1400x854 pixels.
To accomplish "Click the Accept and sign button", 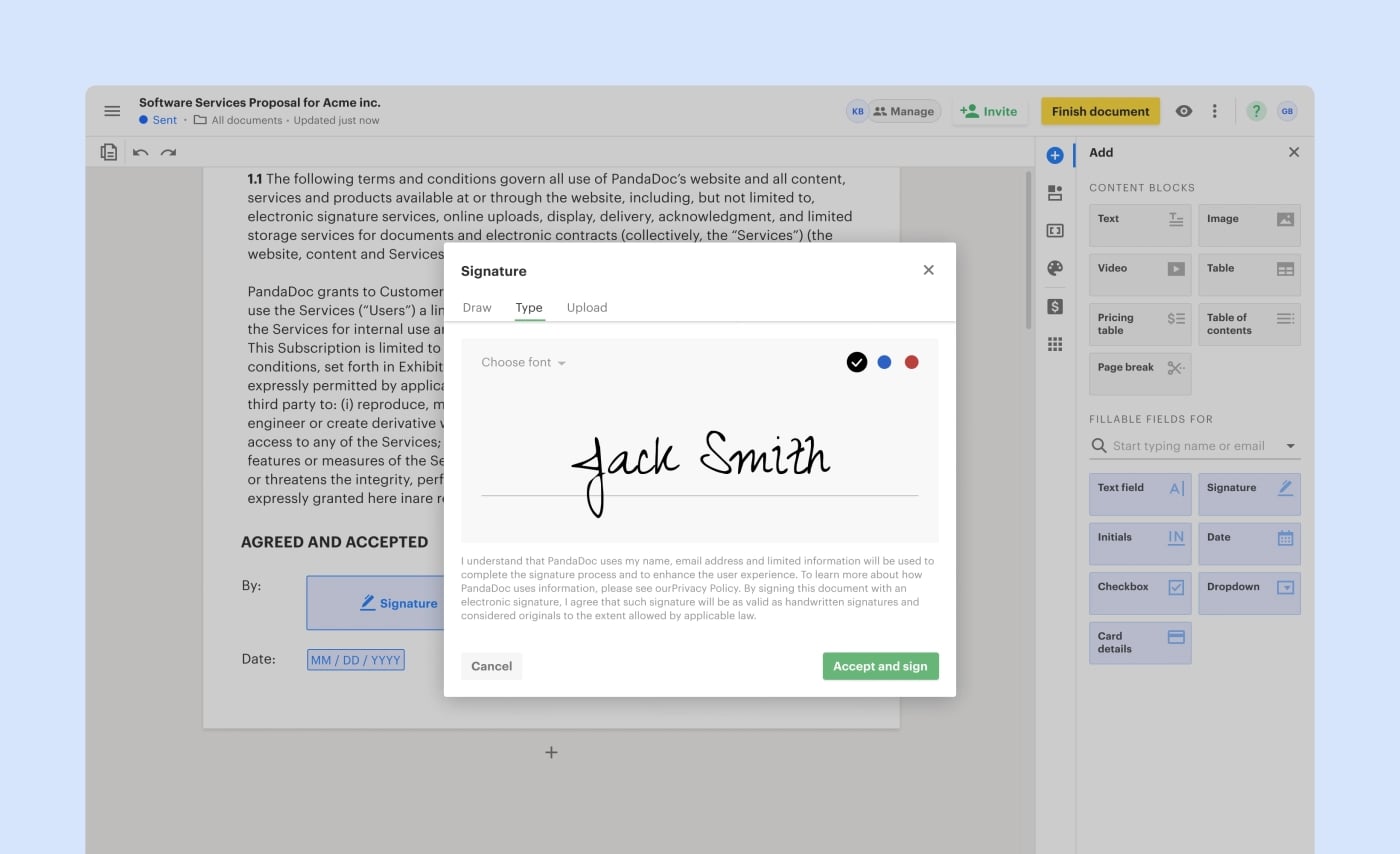I will tap(880, 666).
